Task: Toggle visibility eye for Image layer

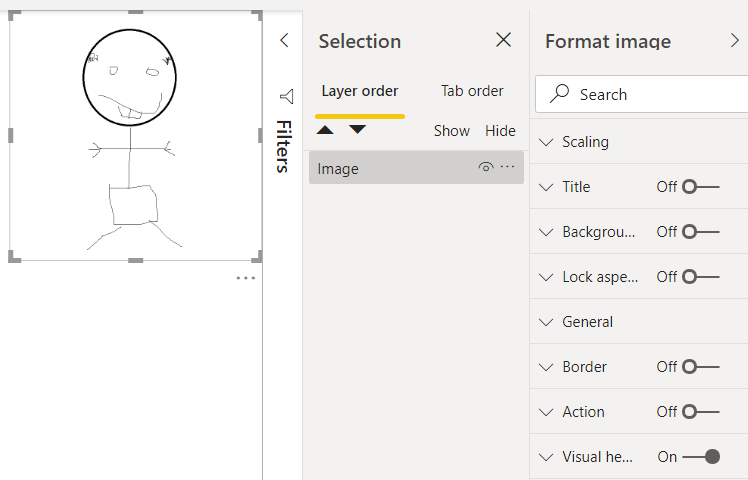Action: (486, 168)
